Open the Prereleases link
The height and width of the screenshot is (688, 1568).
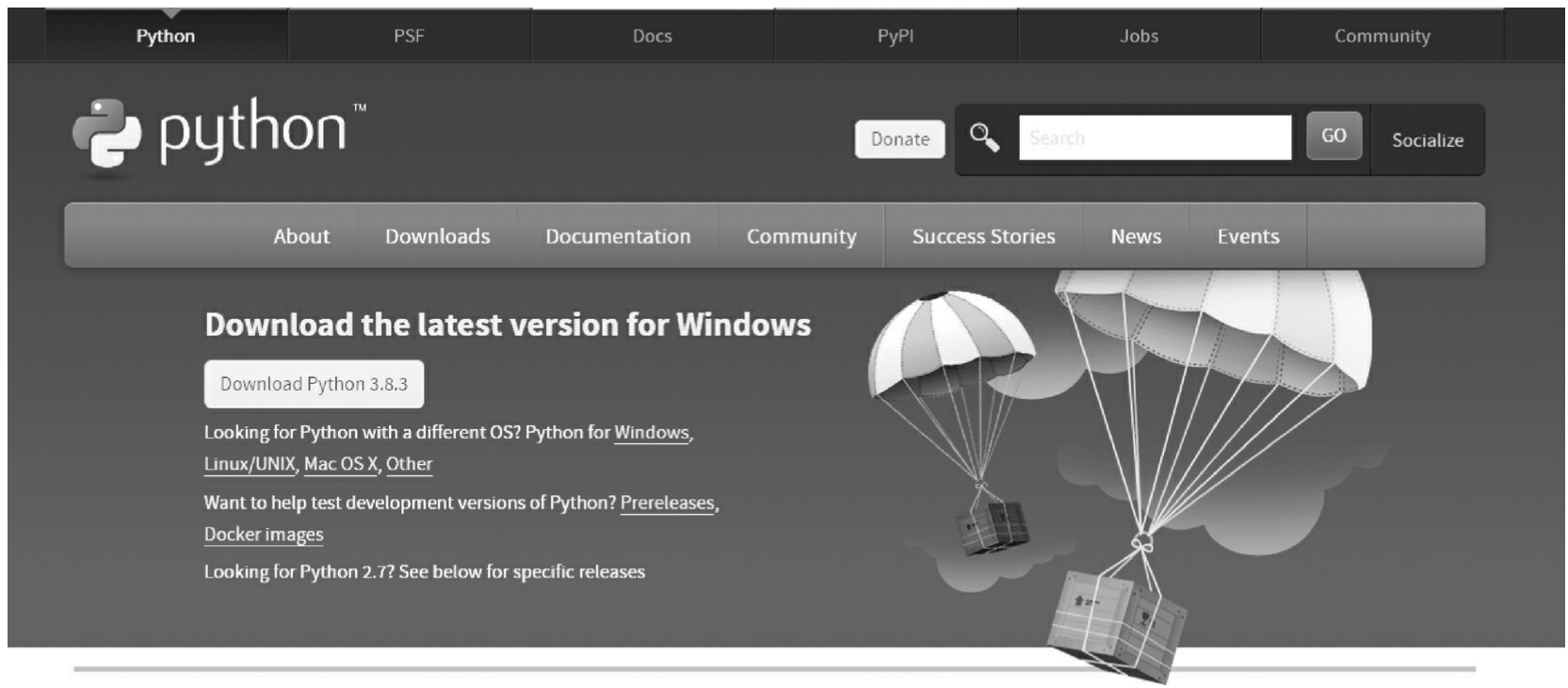point(667,503)
